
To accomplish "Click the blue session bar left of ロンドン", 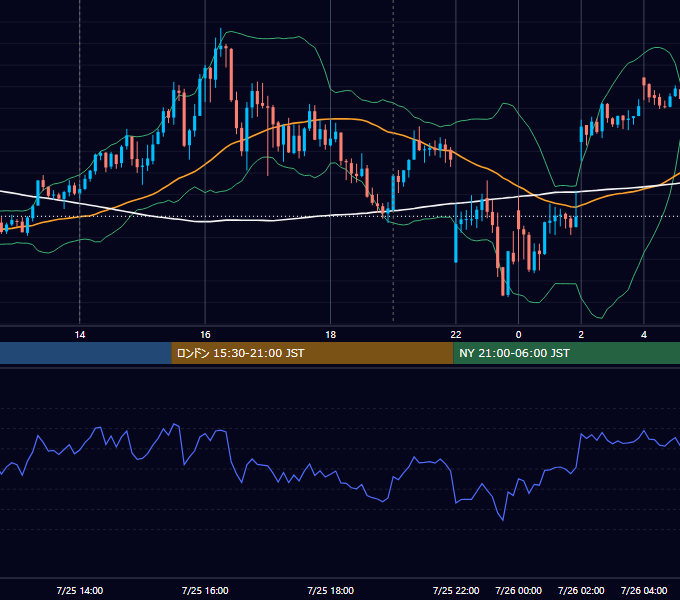I will point(86,353).
